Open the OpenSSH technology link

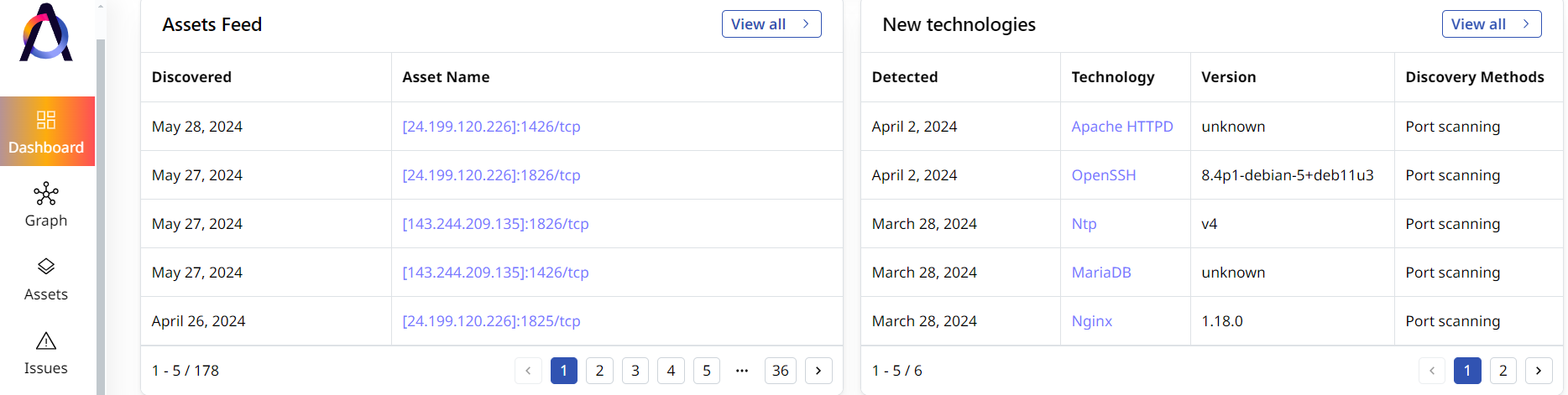click(1104, 175)
